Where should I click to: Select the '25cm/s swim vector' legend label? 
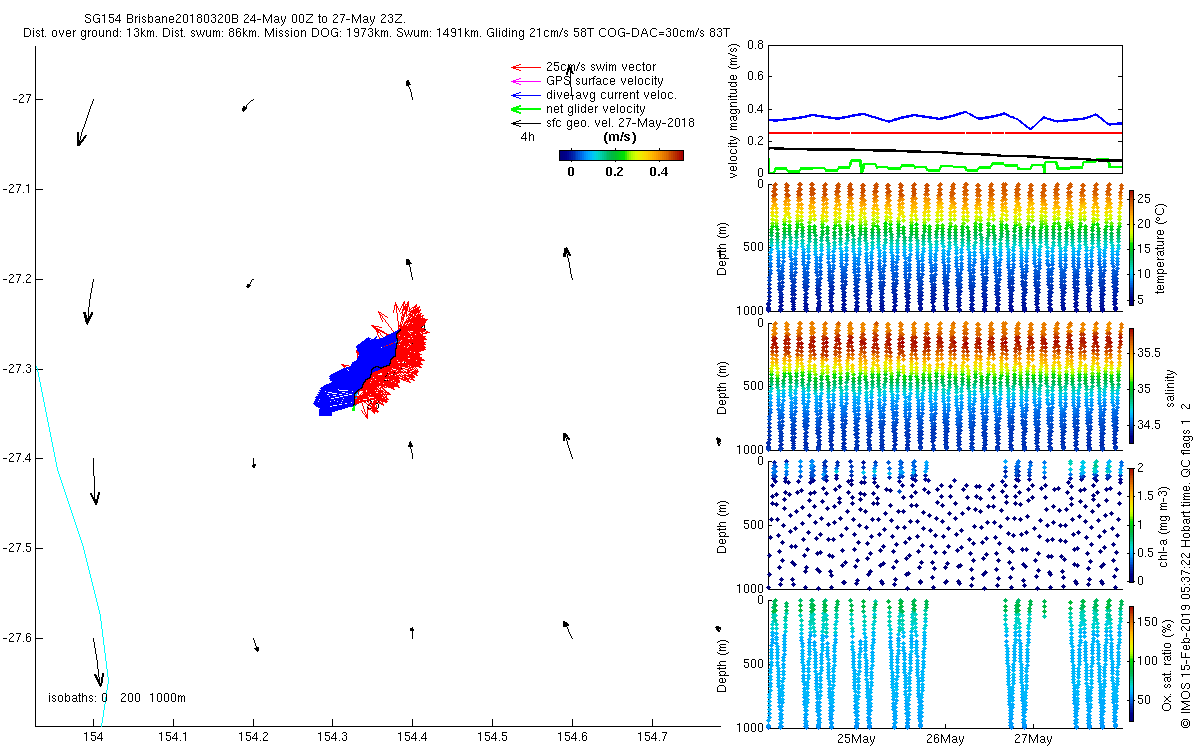click(x=601, y=67)
